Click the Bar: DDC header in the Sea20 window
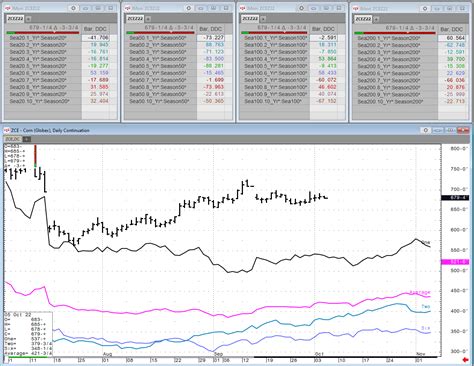 (x=97, y=29)
